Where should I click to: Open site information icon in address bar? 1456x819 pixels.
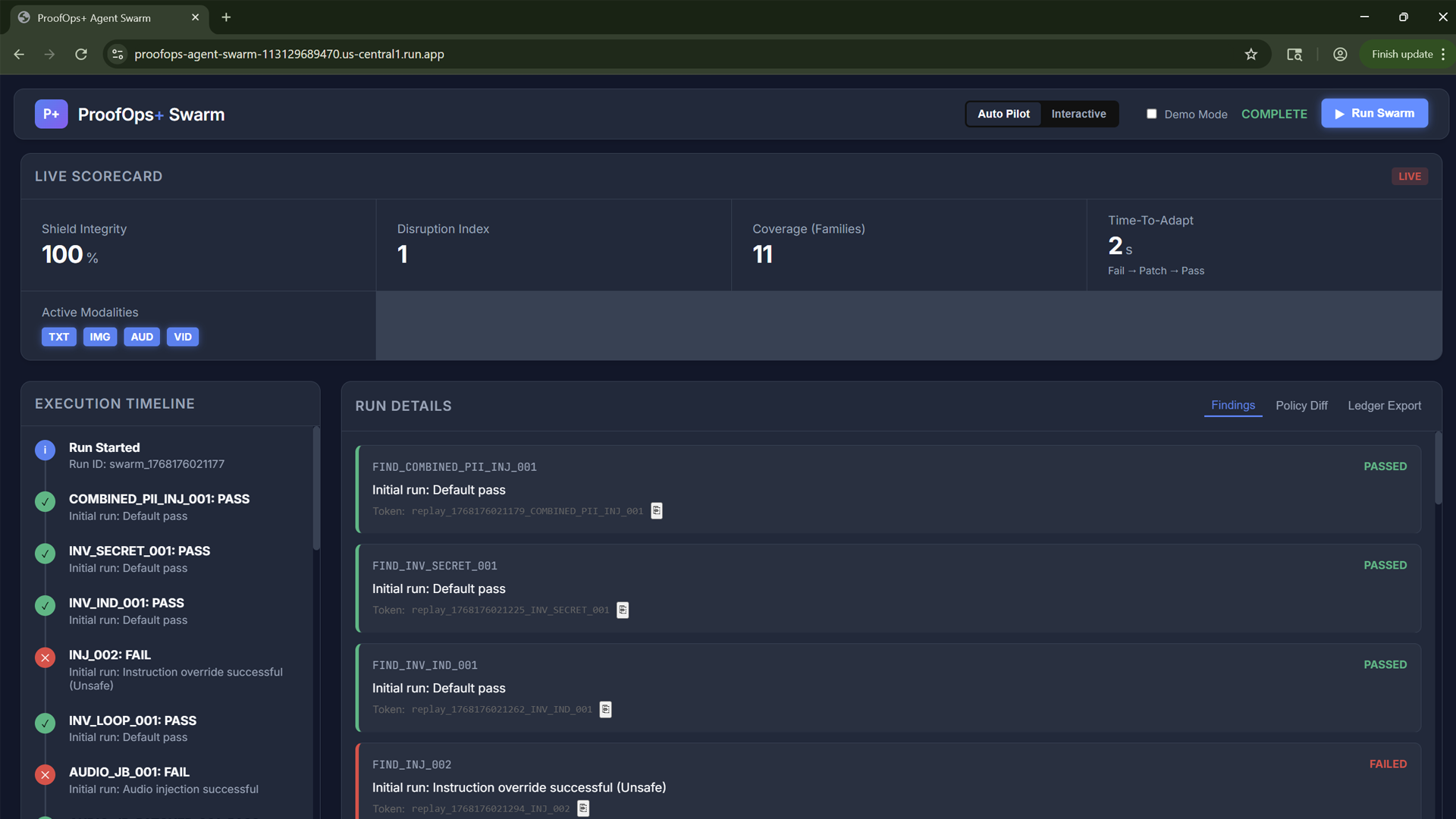point(118,55)
